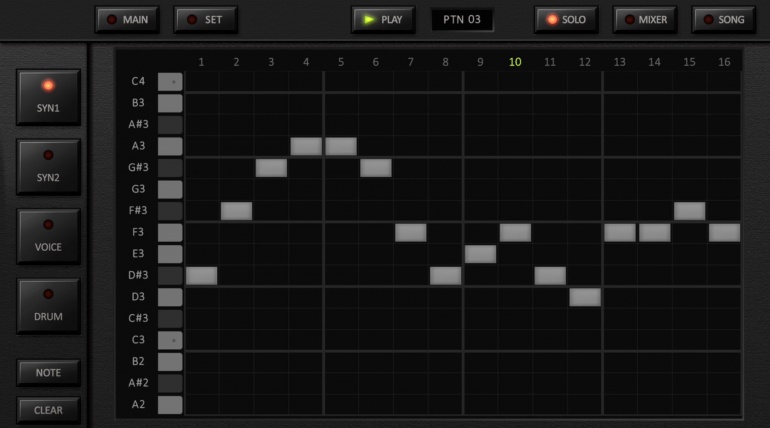Tap the G#3 black key

[170, 168]
